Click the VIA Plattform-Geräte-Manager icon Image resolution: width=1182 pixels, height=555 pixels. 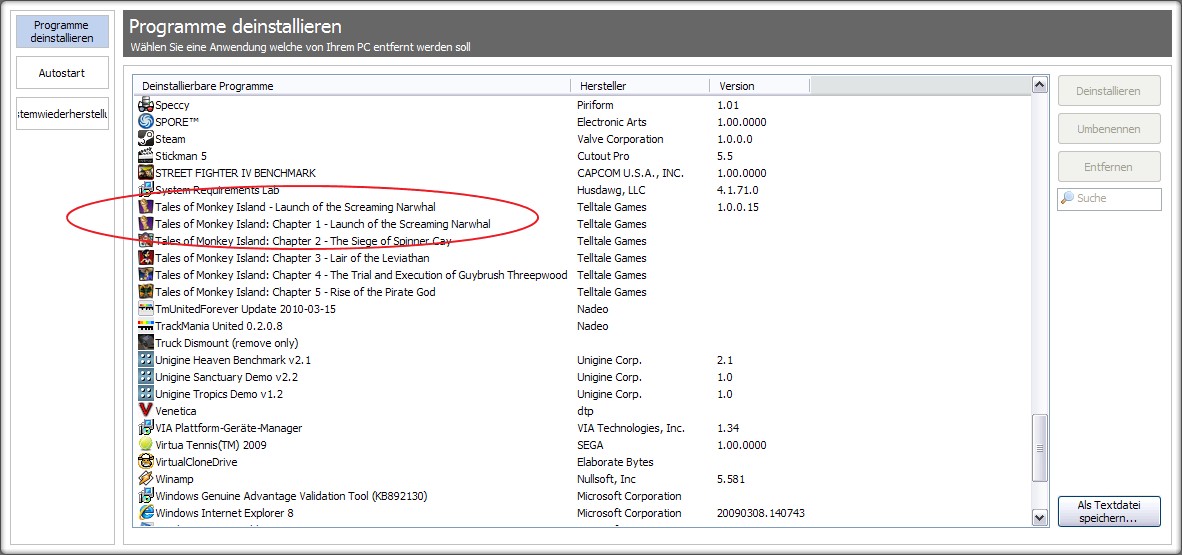point(146,428)
